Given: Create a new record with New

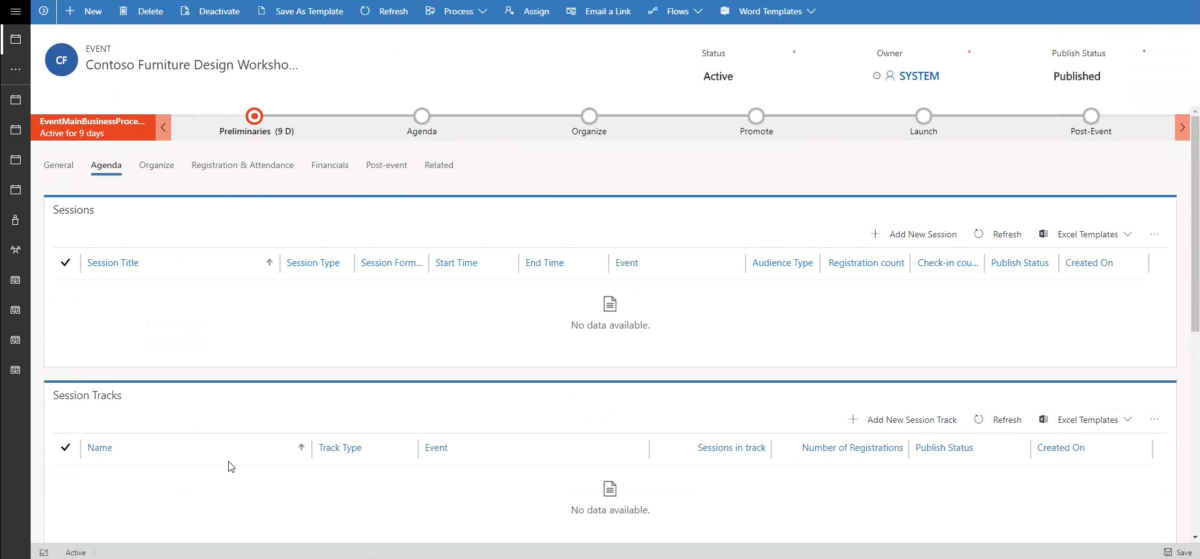Looking at the screenshot, I should [x=84, y=11].
